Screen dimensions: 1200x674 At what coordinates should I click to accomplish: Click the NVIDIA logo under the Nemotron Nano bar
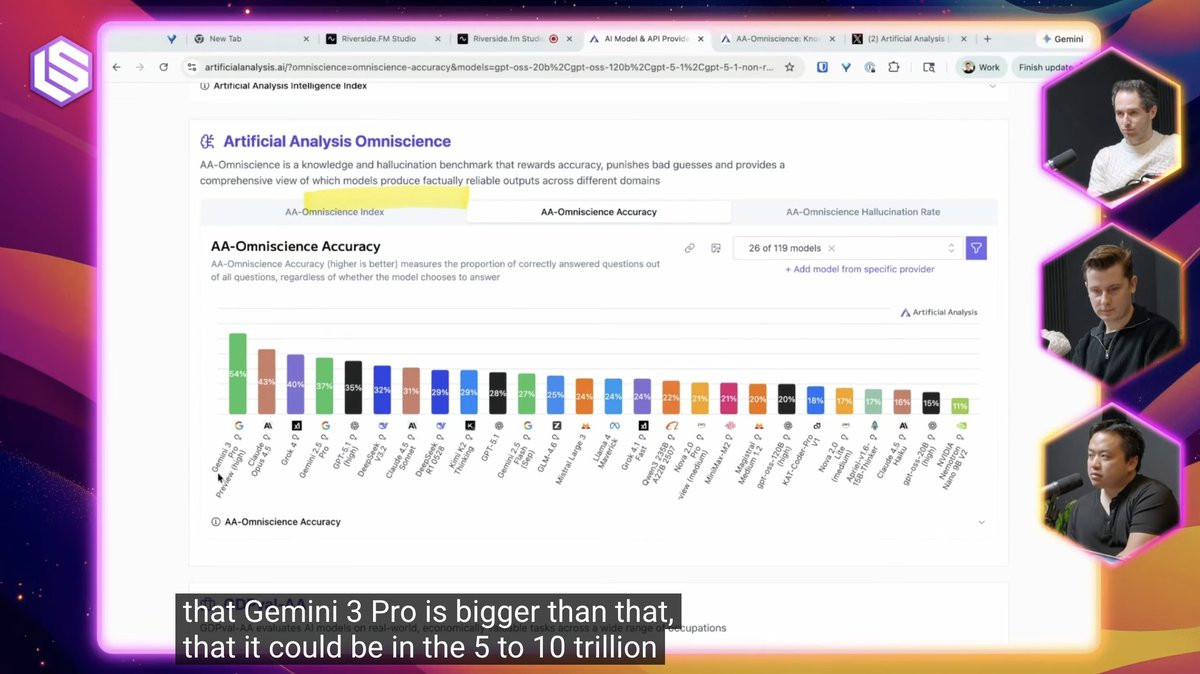(x=960, y=425)
